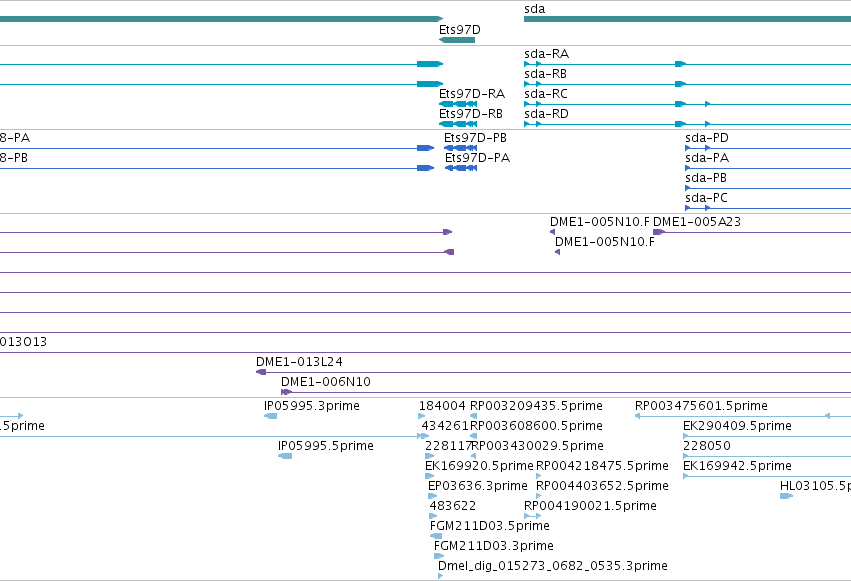Screen dimensions: 851x581
Task: Select the RP003608600.5prime label
Action: pos(536,426)
